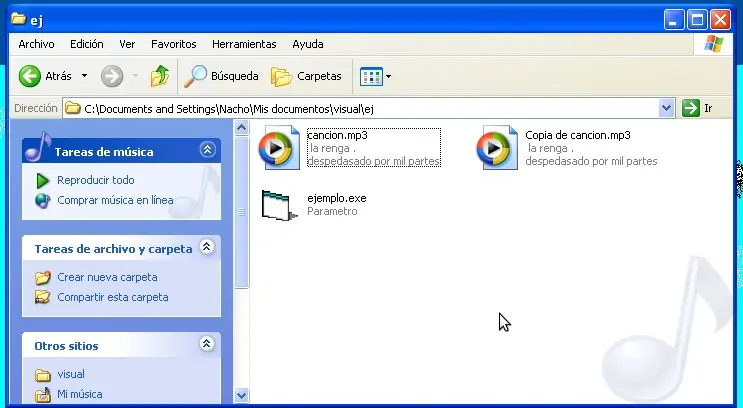Click Crear nueva carpeta link
743x408 pixels.
click(107, 277)
